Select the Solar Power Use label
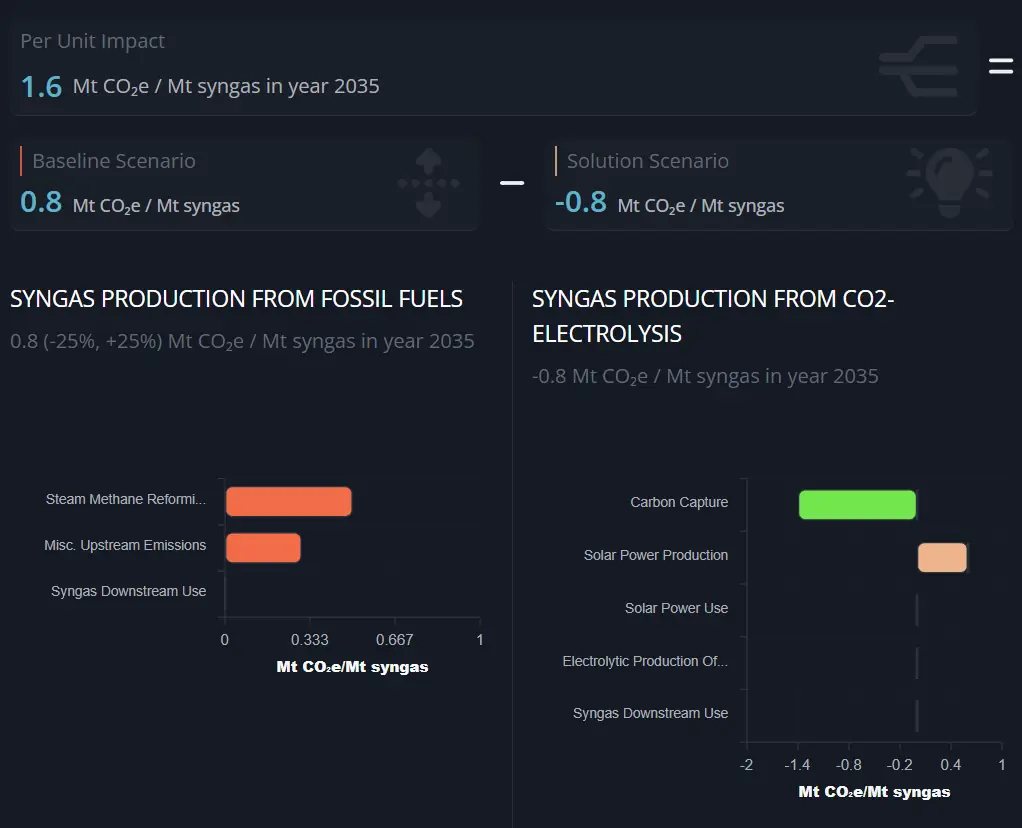 click(676, 608)
